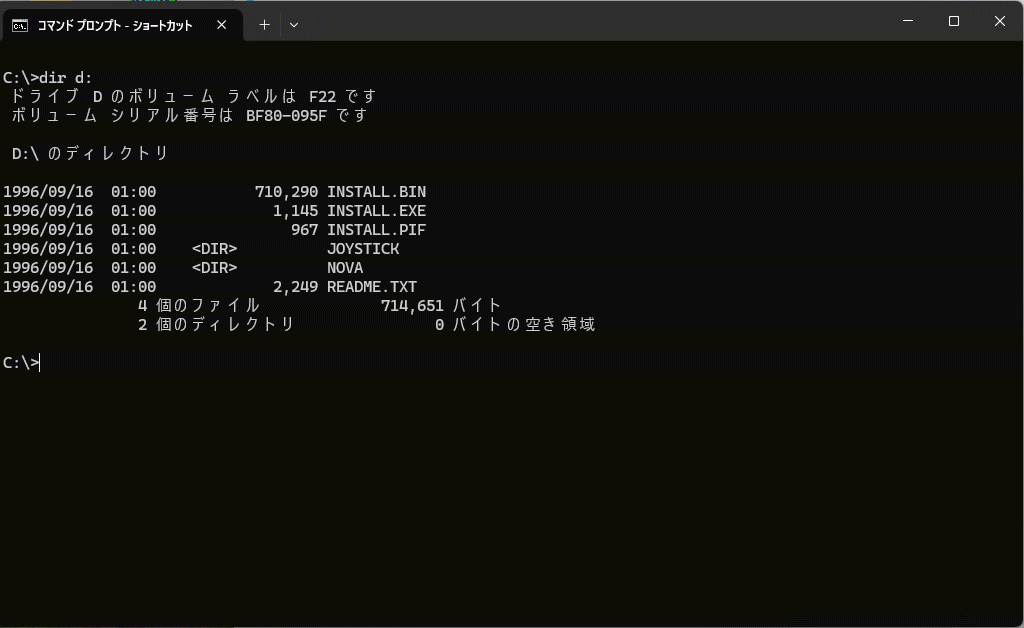Click the 'D:\ のディレクトリ' line
This screenshot has height=628, width=1024.
coord(90,153)
